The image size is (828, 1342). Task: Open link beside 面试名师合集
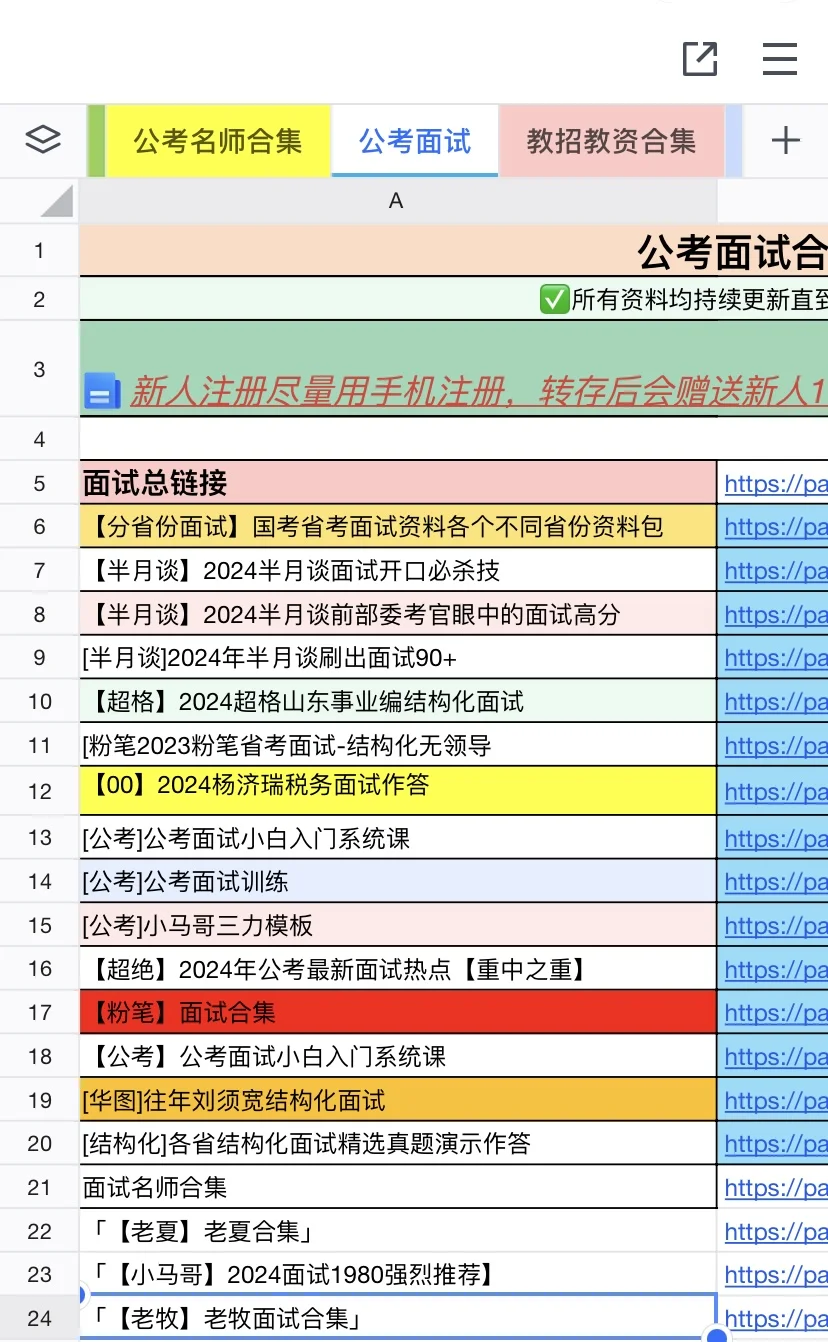776,1187
